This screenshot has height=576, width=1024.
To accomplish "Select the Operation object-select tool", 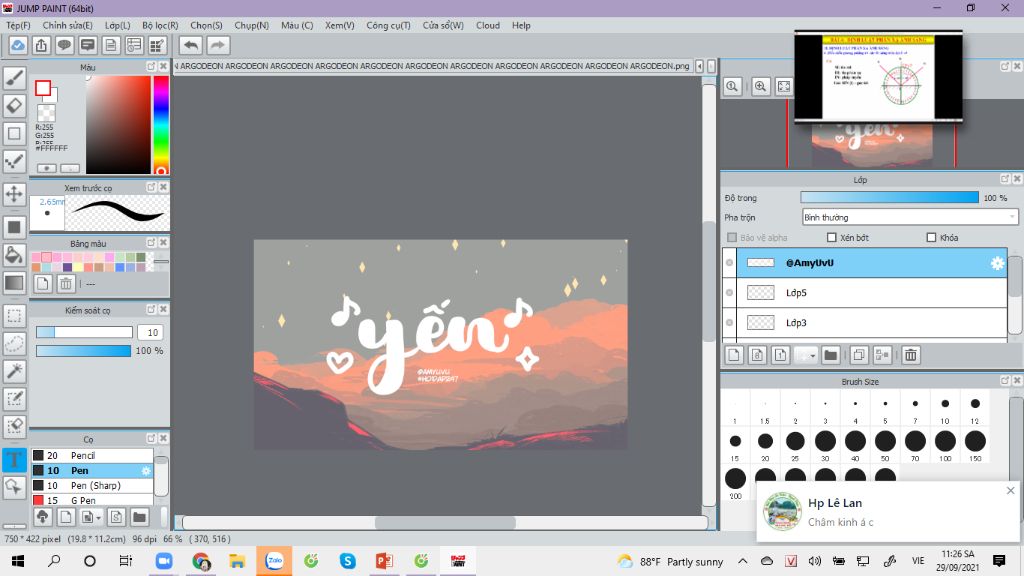I will (14, 487).
